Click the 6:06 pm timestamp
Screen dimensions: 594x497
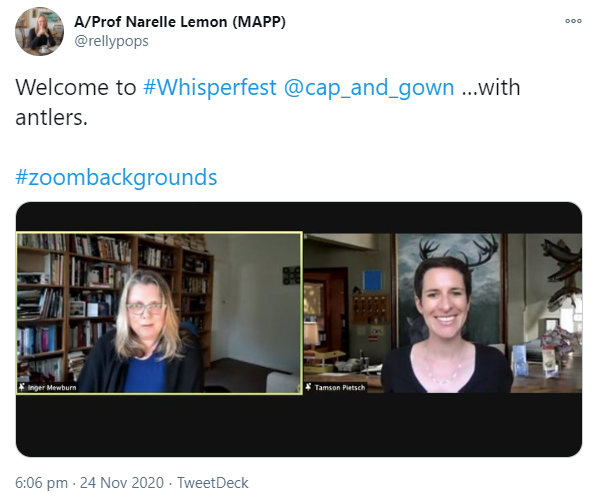pos(41,483)
